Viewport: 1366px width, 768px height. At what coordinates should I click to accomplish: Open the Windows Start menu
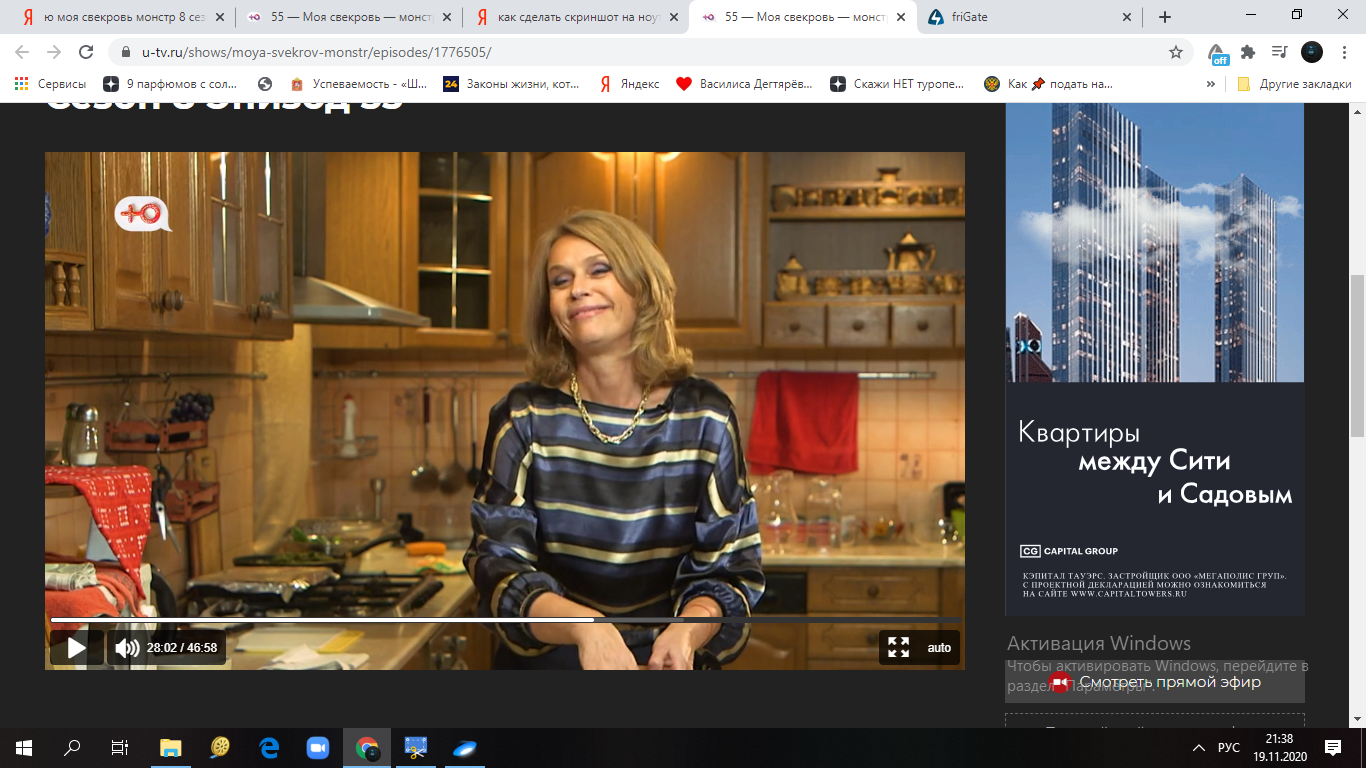click(x=24, y=747)
